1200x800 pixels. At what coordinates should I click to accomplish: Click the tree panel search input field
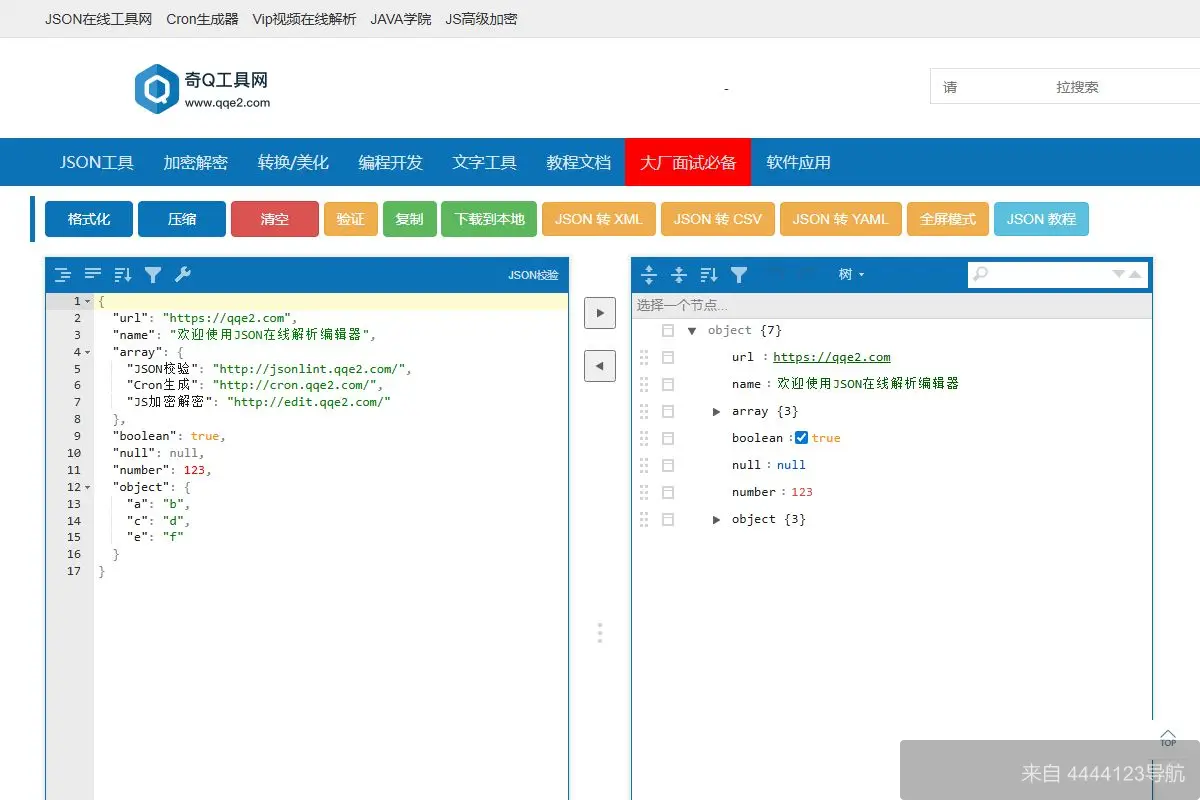pos(1050,274)
